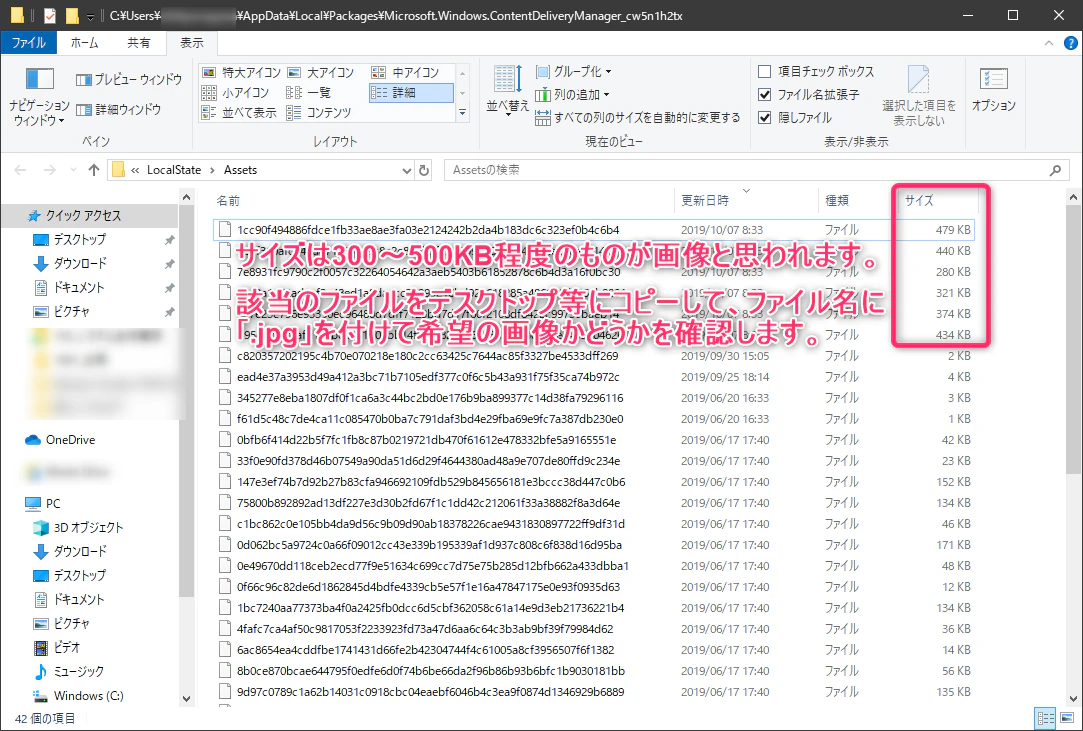Viewport: 1083px width, 731px height.
Task: Select 中アイコン layout
Action: (405, 73)
